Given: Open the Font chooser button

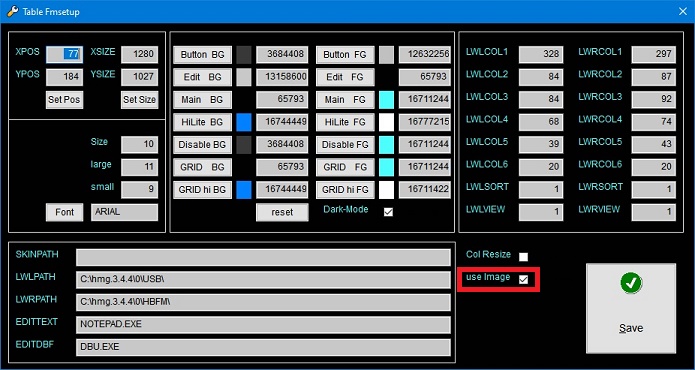Looking at the screenshot, I should click(64, 212).
